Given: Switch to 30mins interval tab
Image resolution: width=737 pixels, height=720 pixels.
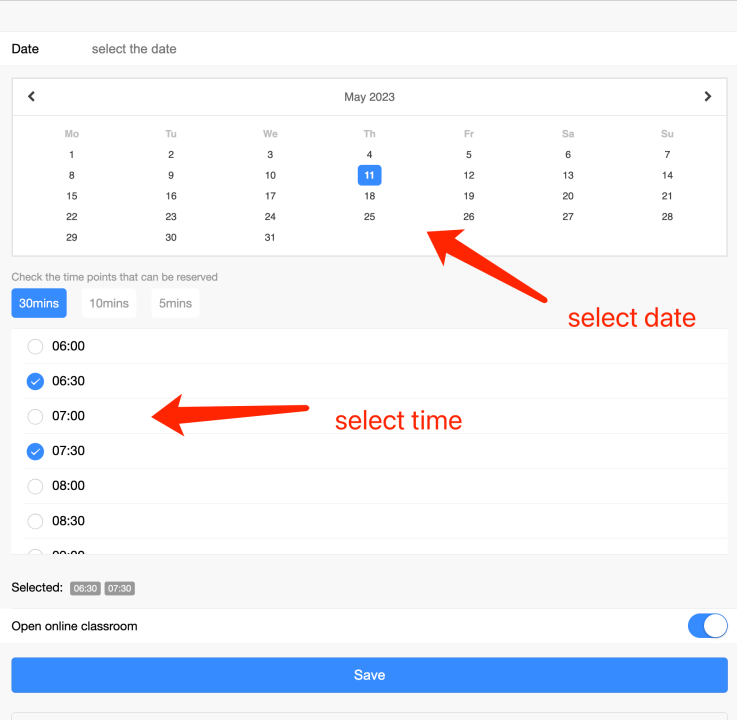Looking at the screenshot, I should [x=39, y=303].
